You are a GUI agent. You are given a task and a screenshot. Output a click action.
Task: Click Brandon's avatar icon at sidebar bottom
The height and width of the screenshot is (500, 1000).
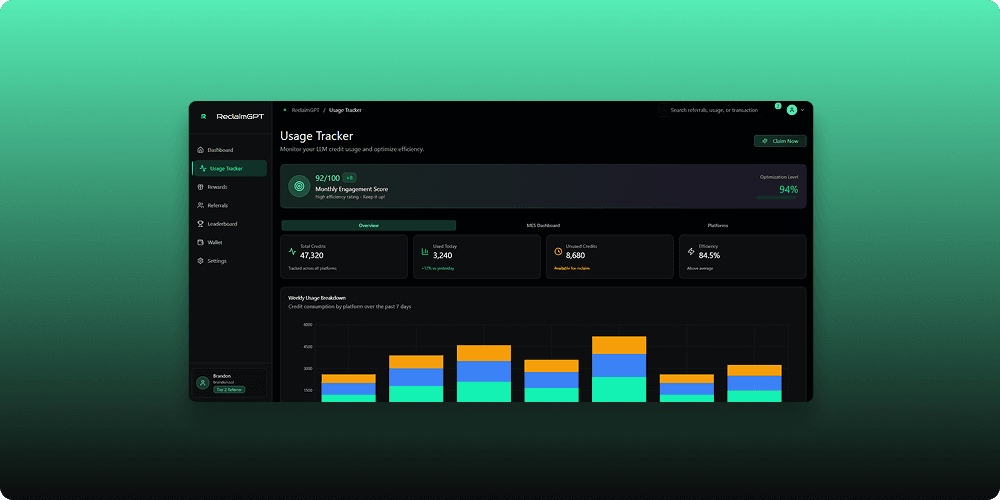point(203,383)
